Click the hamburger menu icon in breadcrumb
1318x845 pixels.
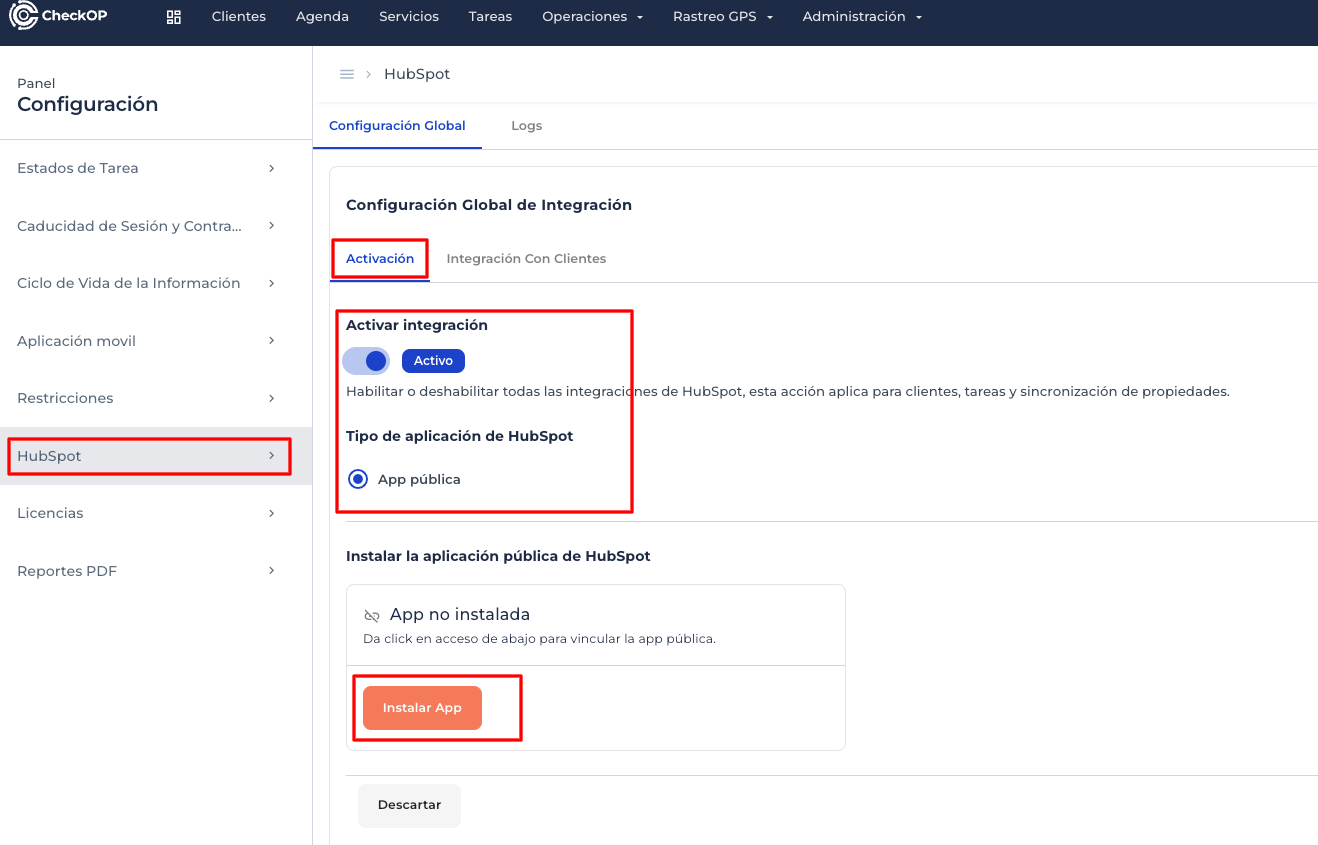click(347, 75)
